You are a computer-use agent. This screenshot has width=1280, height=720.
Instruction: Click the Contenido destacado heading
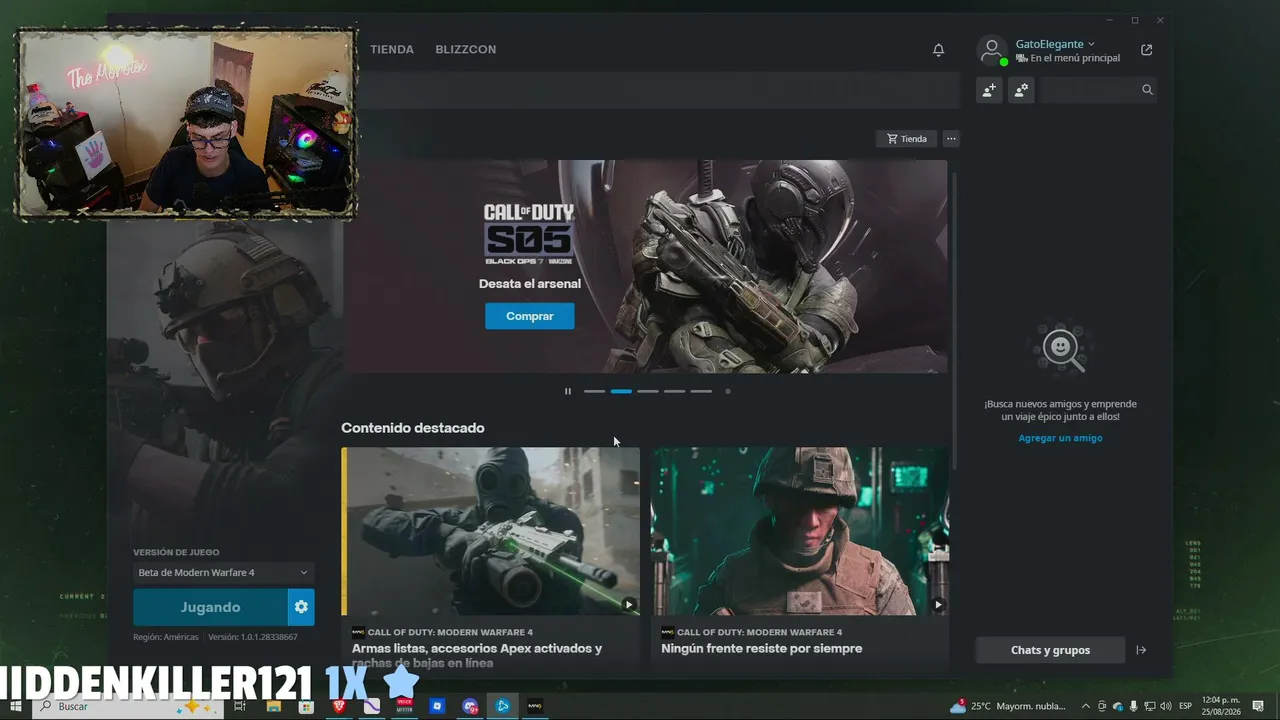pos(413,428)
